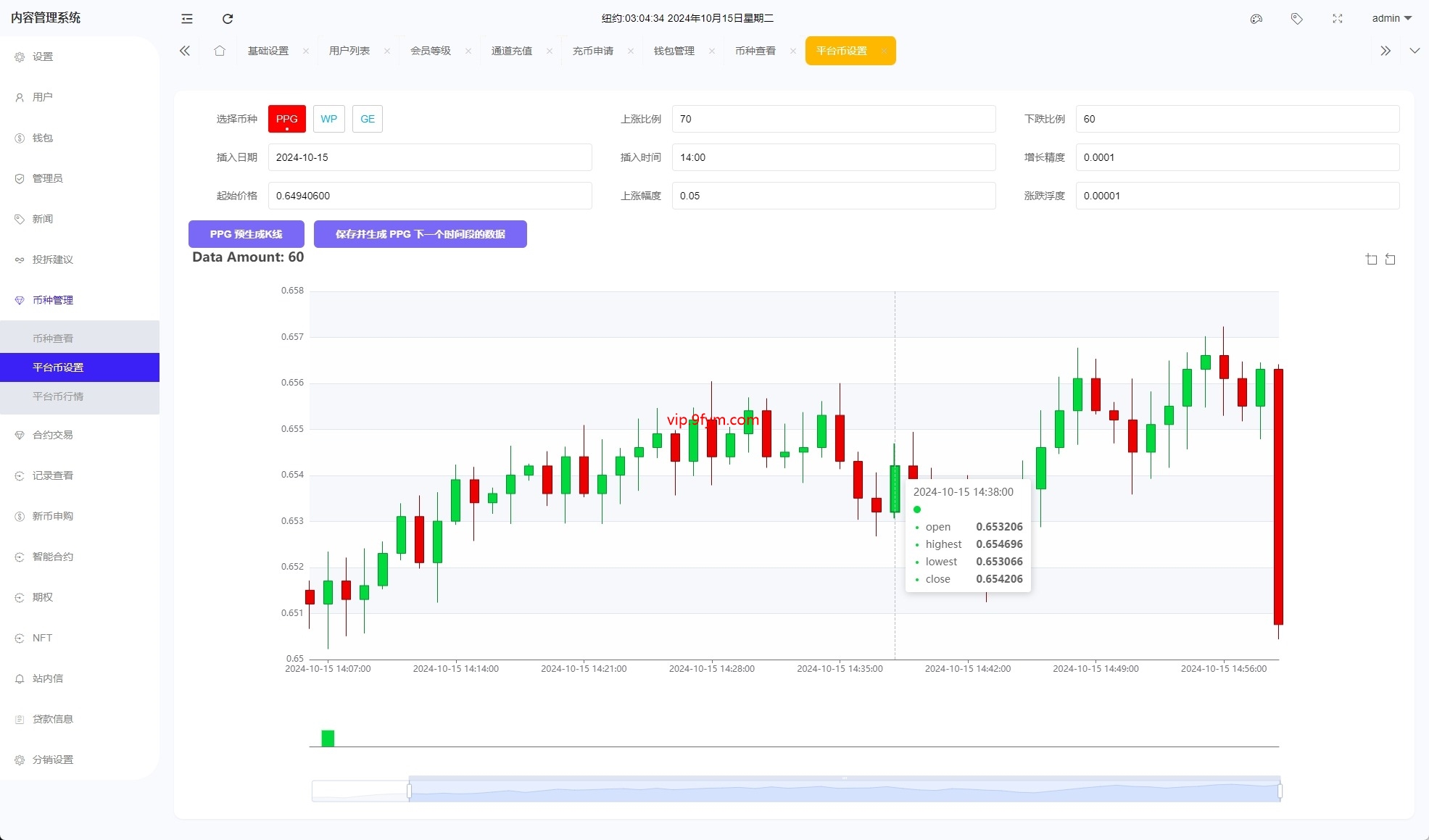Expand the 合约交易 sidebar menu
The width and height of the screenshot is (1429, 840).
click(x=53, y=435)
